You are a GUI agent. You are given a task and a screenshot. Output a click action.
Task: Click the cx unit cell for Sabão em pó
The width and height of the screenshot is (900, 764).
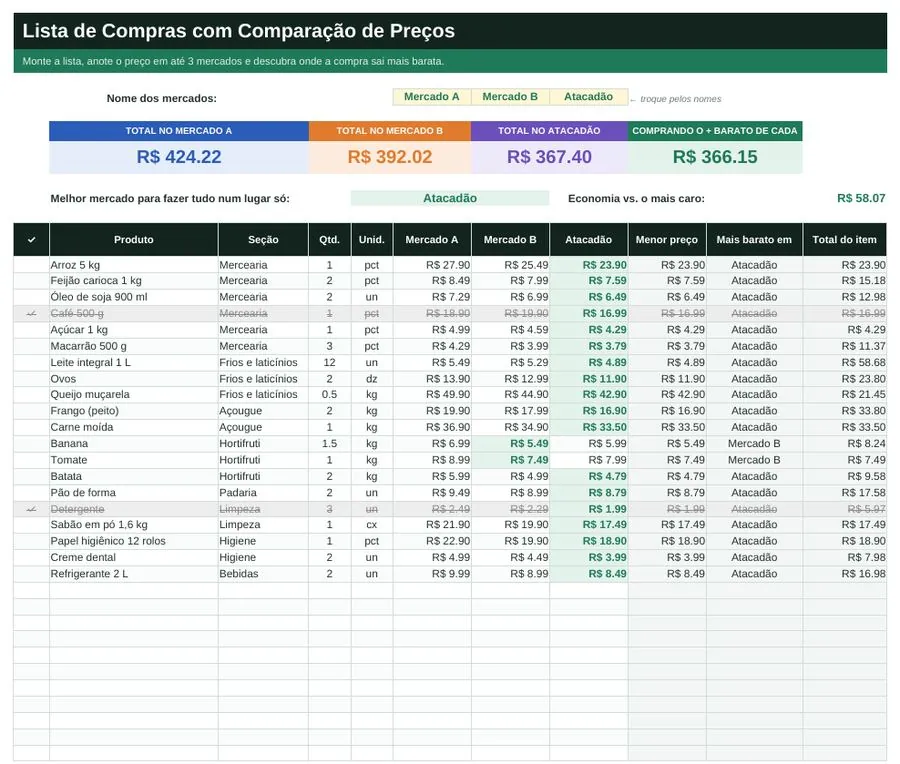[x=372, y=525]
